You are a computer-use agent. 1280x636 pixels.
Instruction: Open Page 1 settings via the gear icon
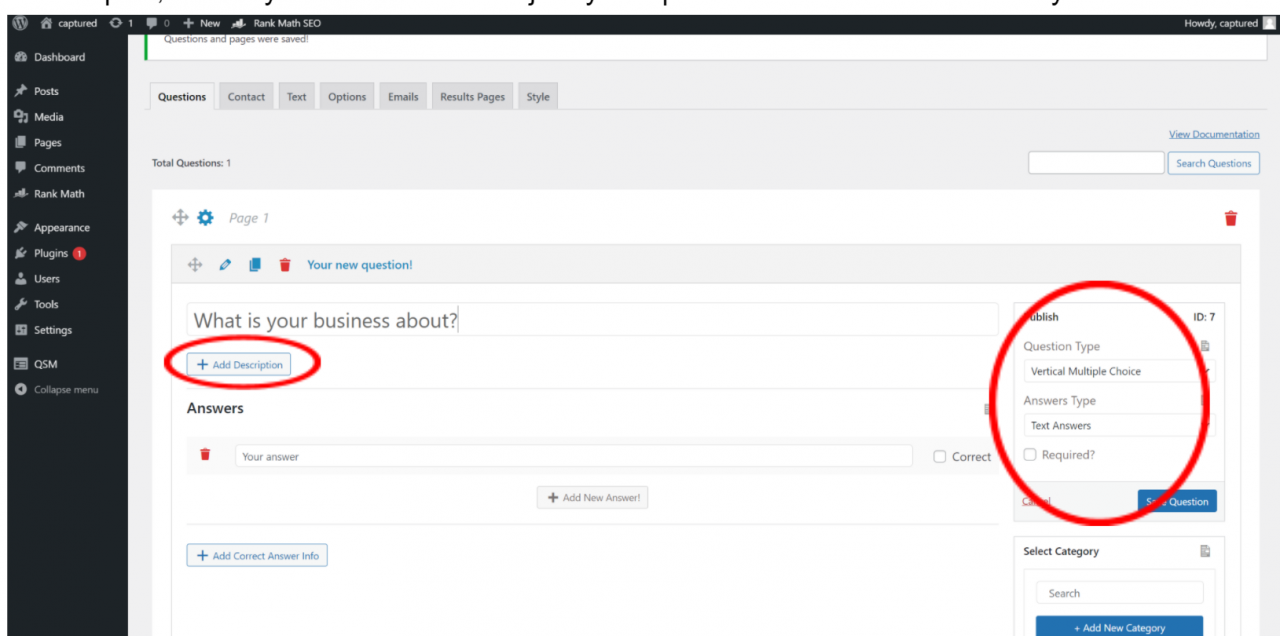(x=205, y=217)
